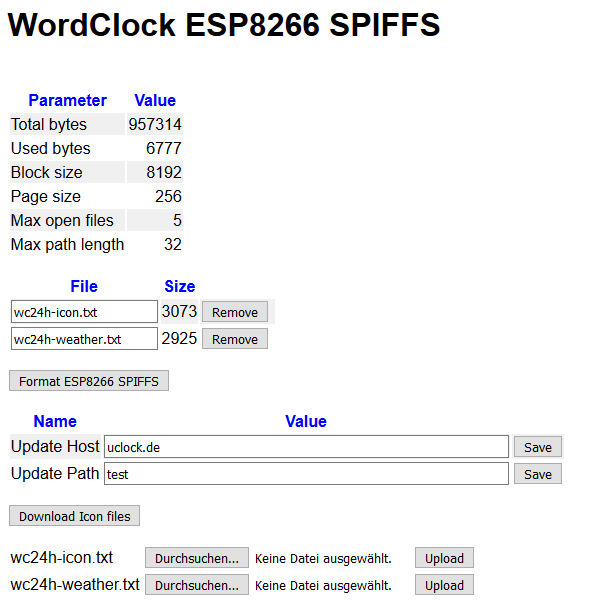Viewport: 594px width, 614px height.
Task: Remove the wc24h-icon.txt file
Action: coord(235,312)
